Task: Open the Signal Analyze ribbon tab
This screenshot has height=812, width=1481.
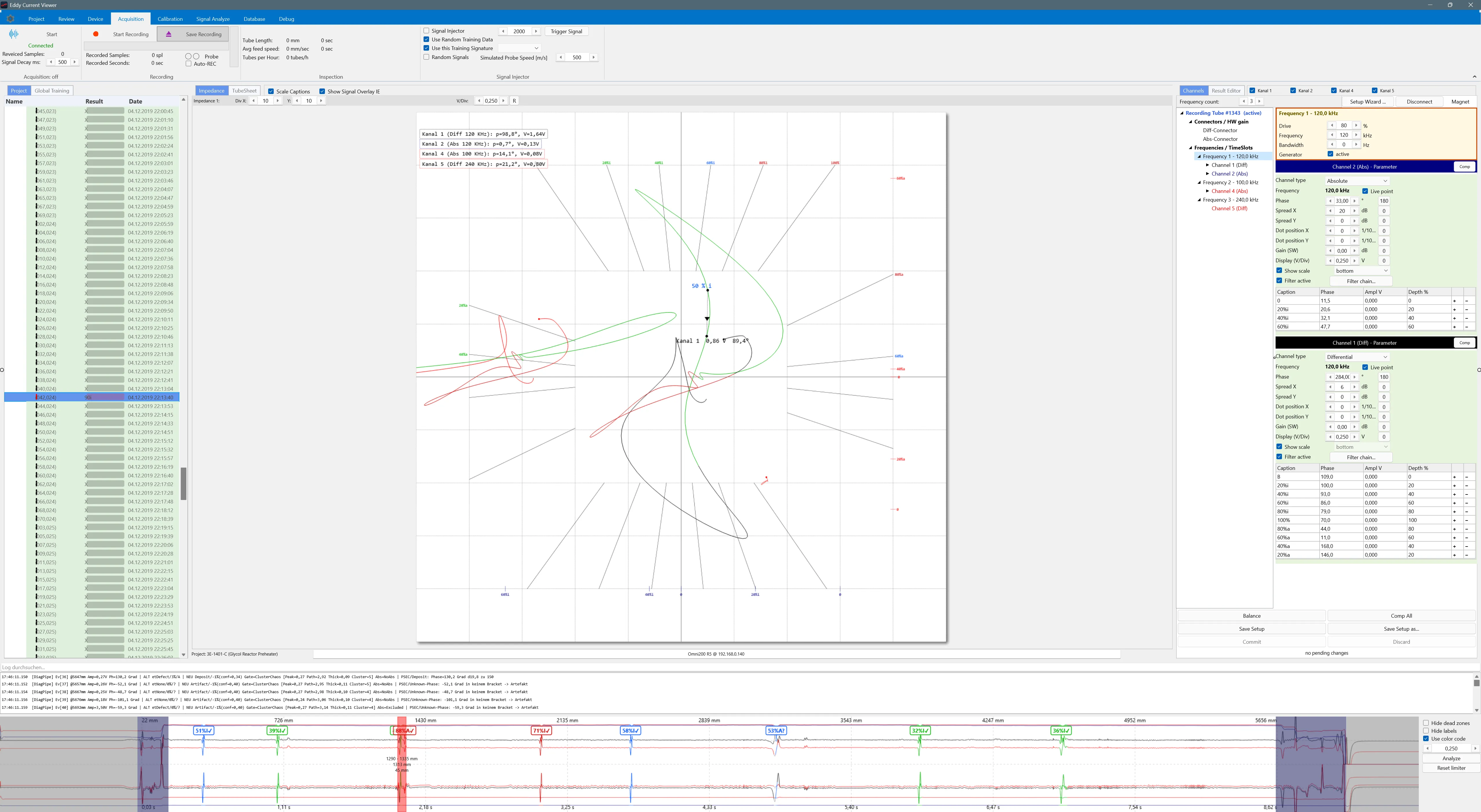Action: coord(213,19)
